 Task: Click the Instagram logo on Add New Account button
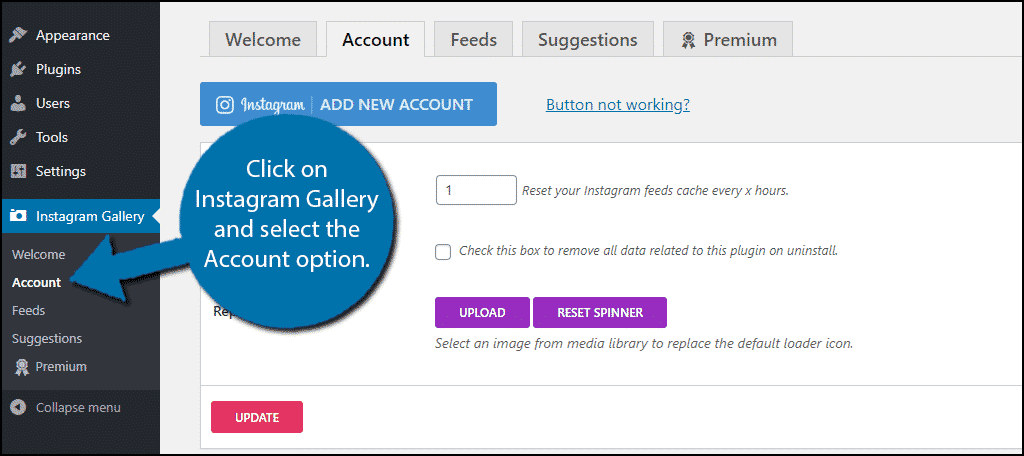pyautogui.click(x=225, y=104)
